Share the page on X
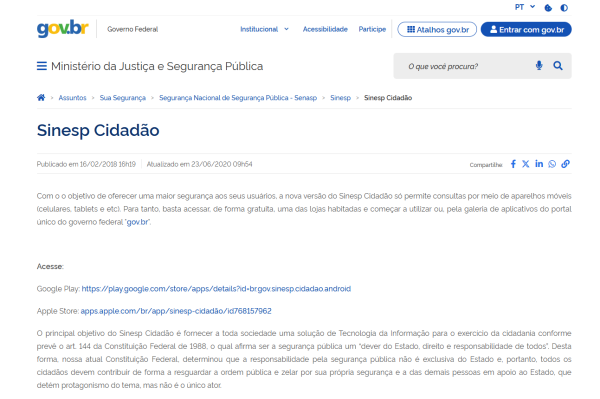This screenshot has height=399, width=600. 526,164
